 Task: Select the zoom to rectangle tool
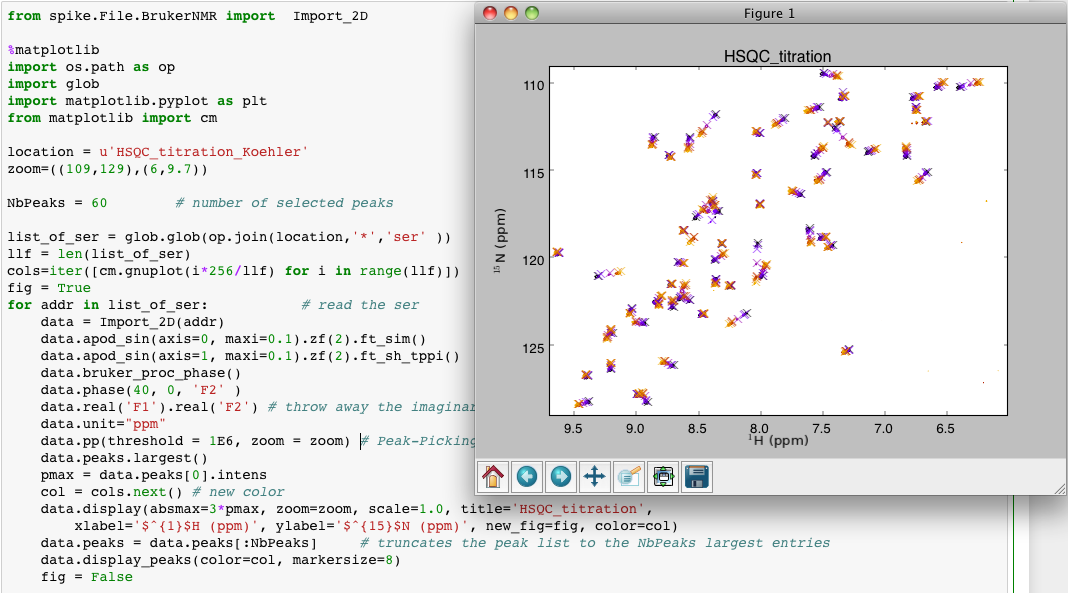point(628,477)
